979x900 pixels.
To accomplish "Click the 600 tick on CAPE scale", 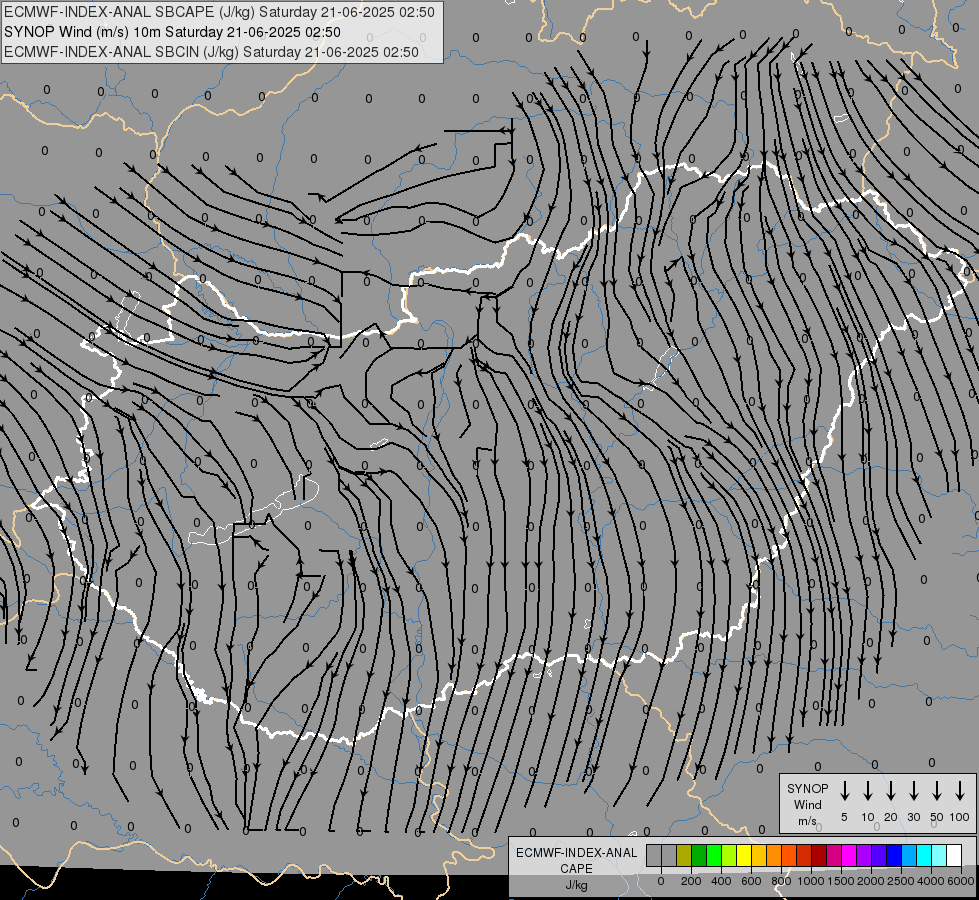I will [751, 881].
